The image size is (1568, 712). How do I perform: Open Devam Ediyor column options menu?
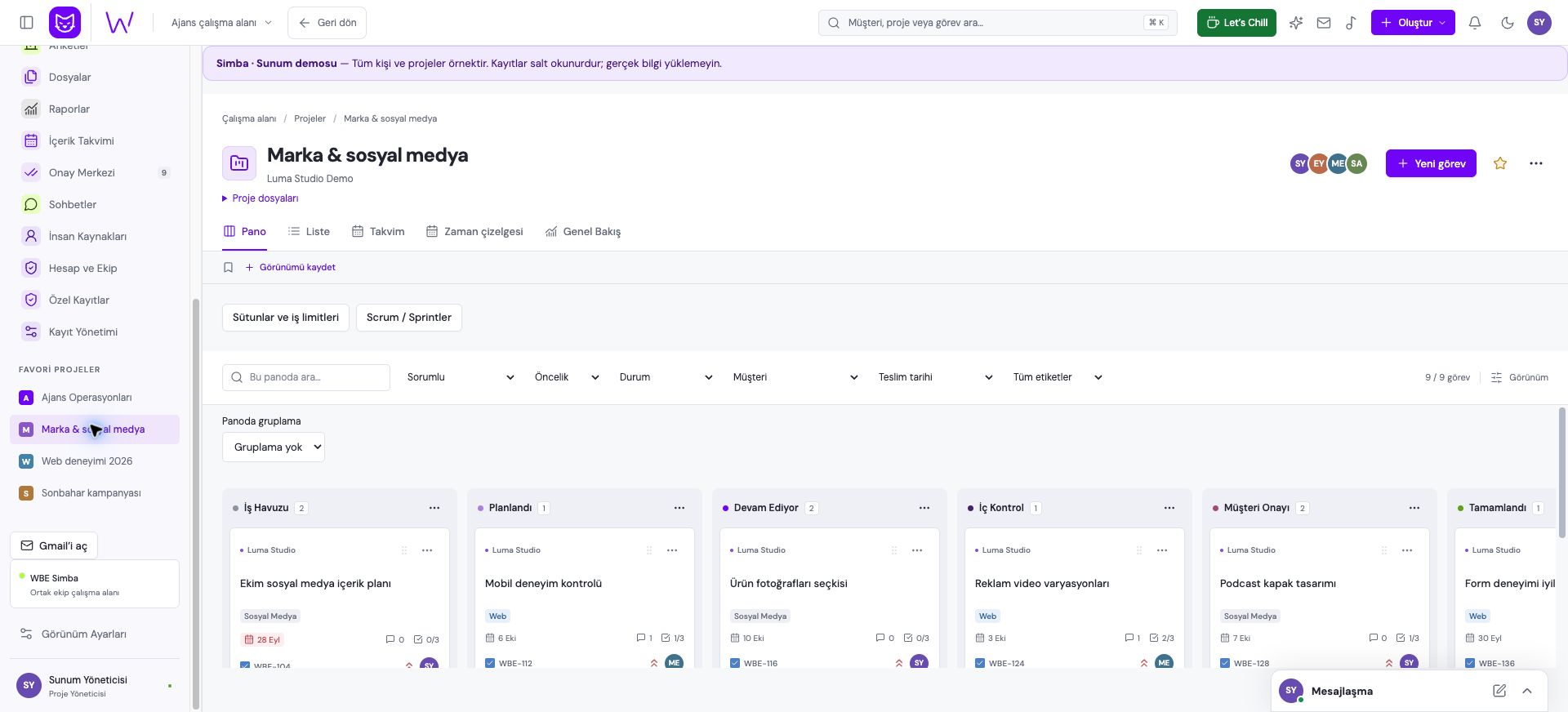coord(924,508)
